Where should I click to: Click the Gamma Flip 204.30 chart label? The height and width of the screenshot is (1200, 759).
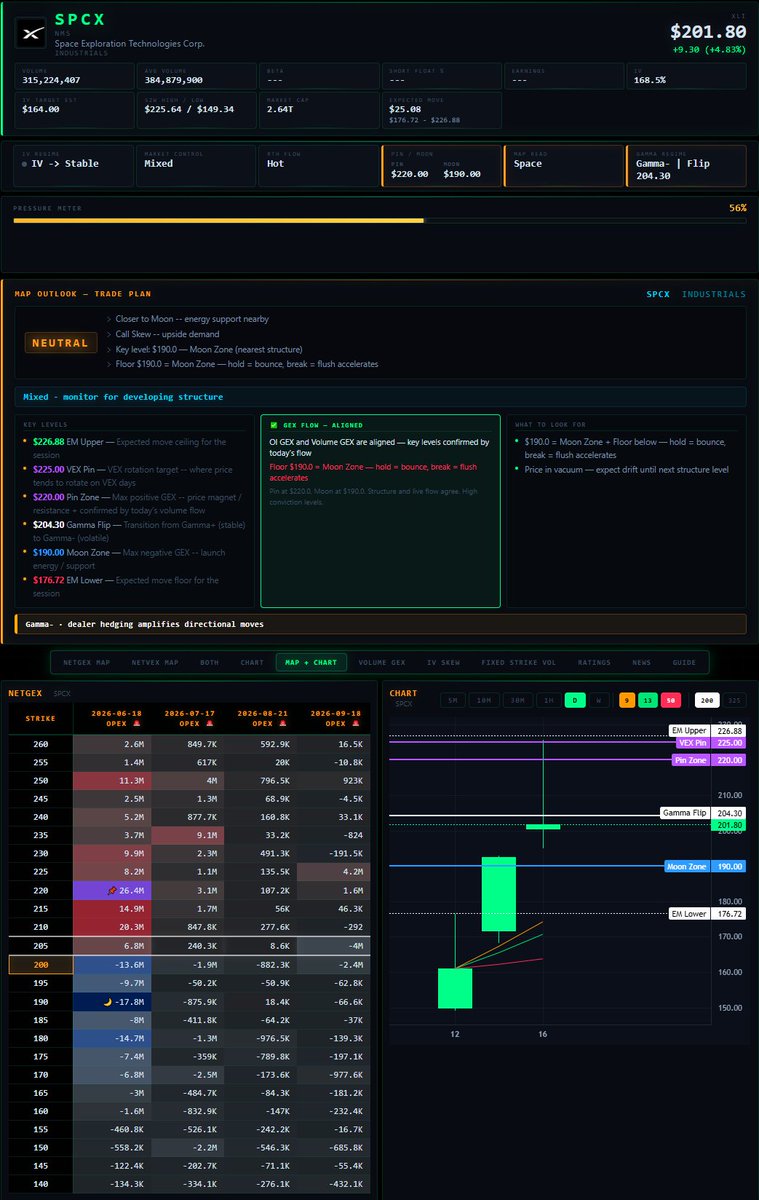click(703, 813)
